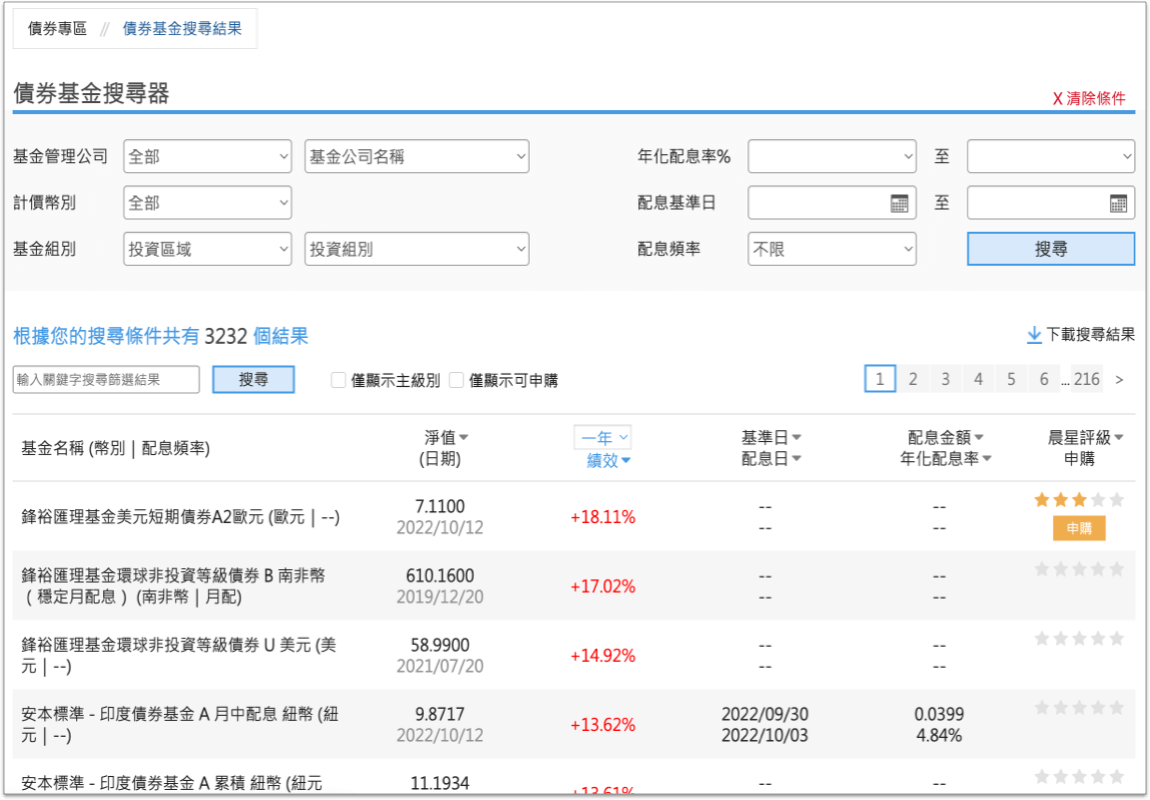Enable the 僅顯示主級別 checkbox

click(x=338, y=380)
